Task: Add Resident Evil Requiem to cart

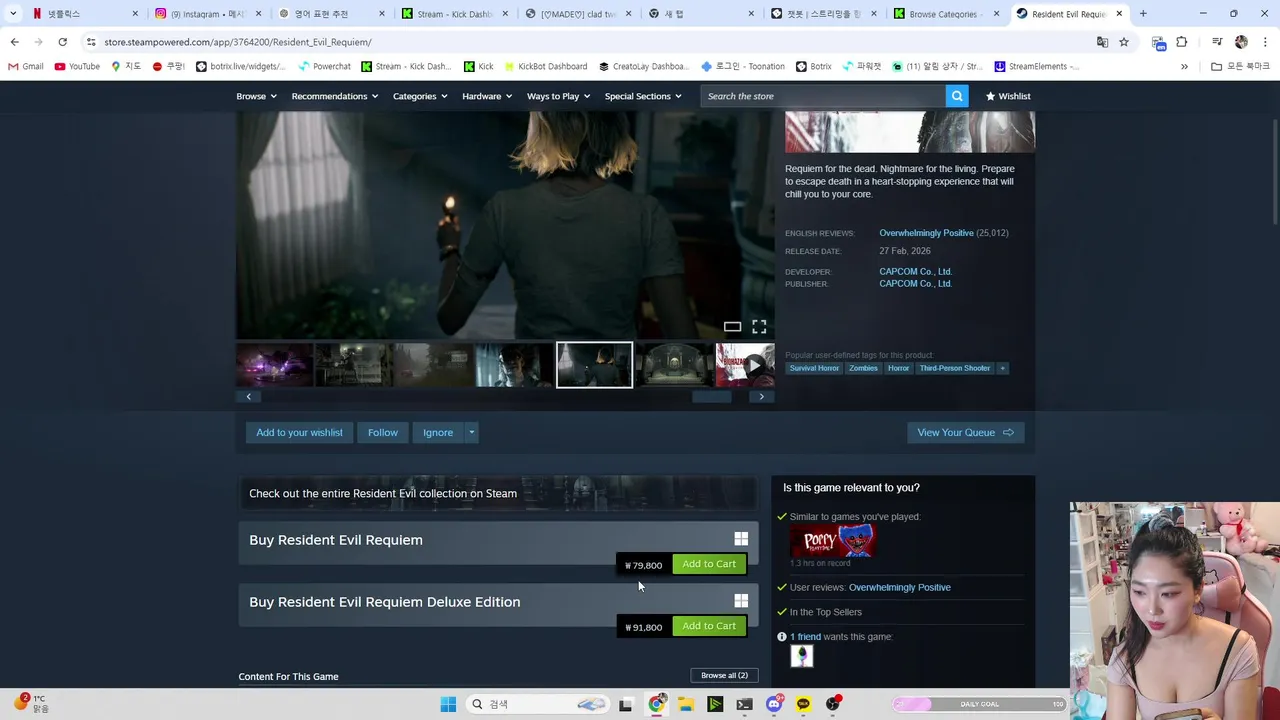Action: click(x=709, y=564)
